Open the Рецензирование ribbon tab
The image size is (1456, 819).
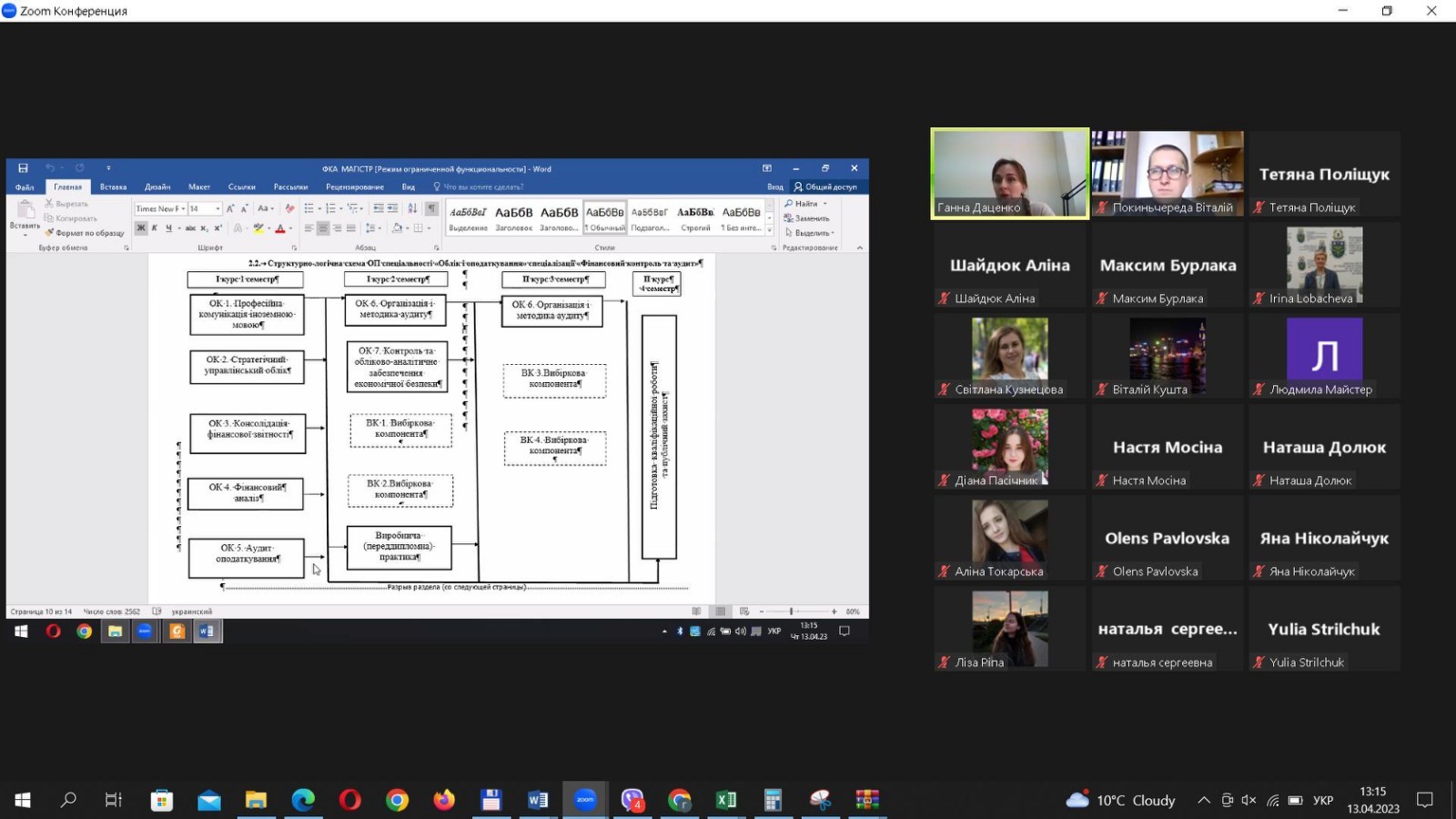pyautogui.click(x=354, y=187)
